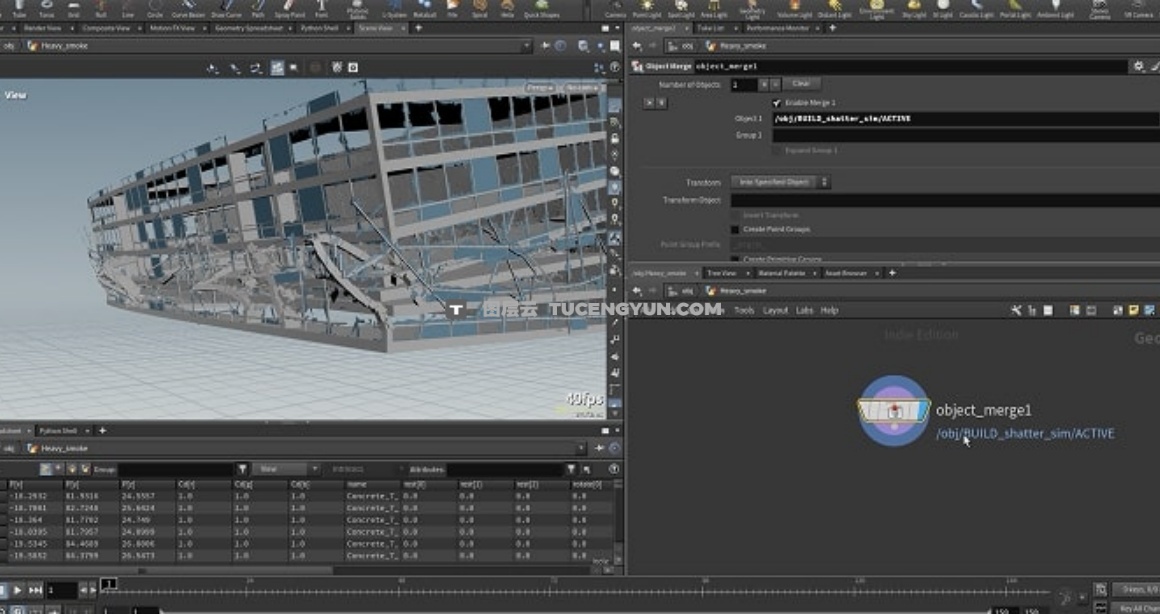Toggle the Enable Merge 1 checkbox
1160x614 pixels.
click(x=777, y=103)
